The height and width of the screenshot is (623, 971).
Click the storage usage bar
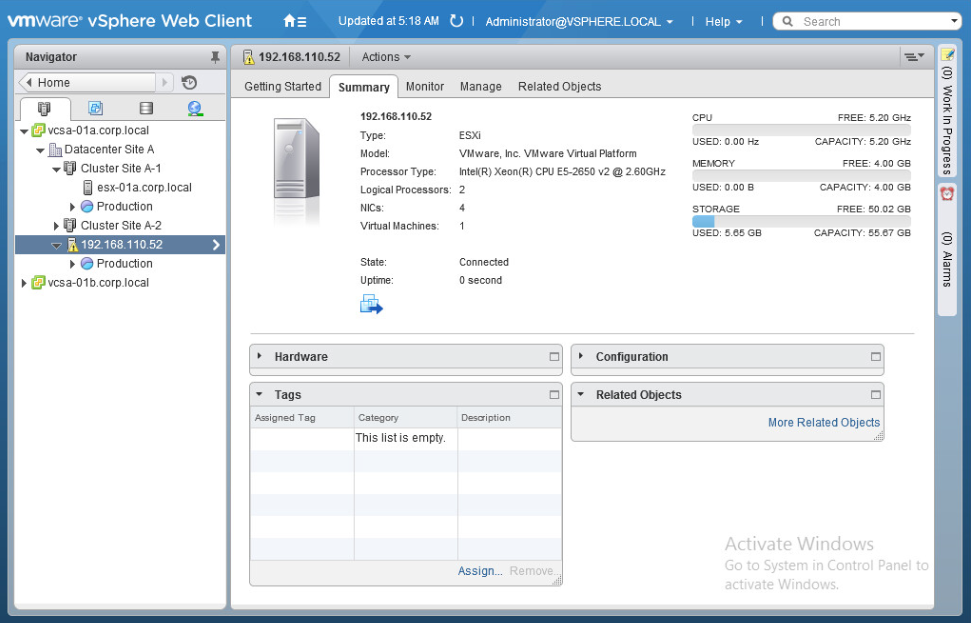pyautogui.click(x=801, y=221)
